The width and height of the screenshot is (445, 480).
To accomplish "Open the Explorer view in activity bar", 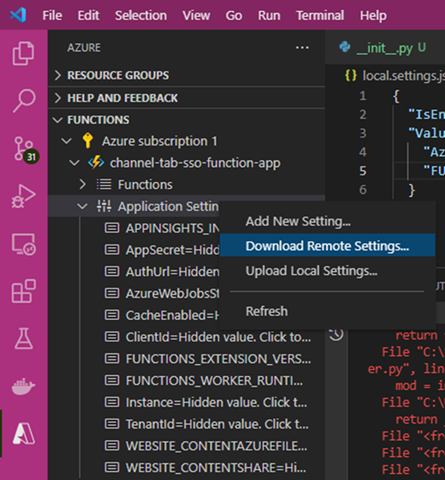I will click(x=23, y=53).
